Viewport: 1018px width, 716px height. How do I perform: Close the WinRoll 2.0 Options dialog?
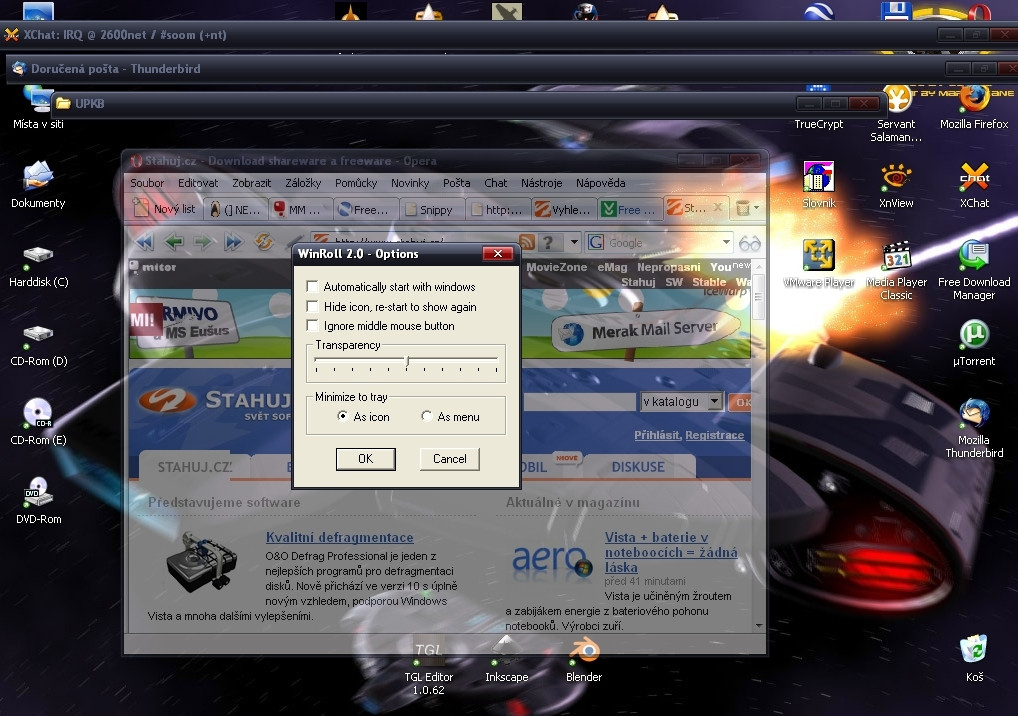[x=498, y=253]
